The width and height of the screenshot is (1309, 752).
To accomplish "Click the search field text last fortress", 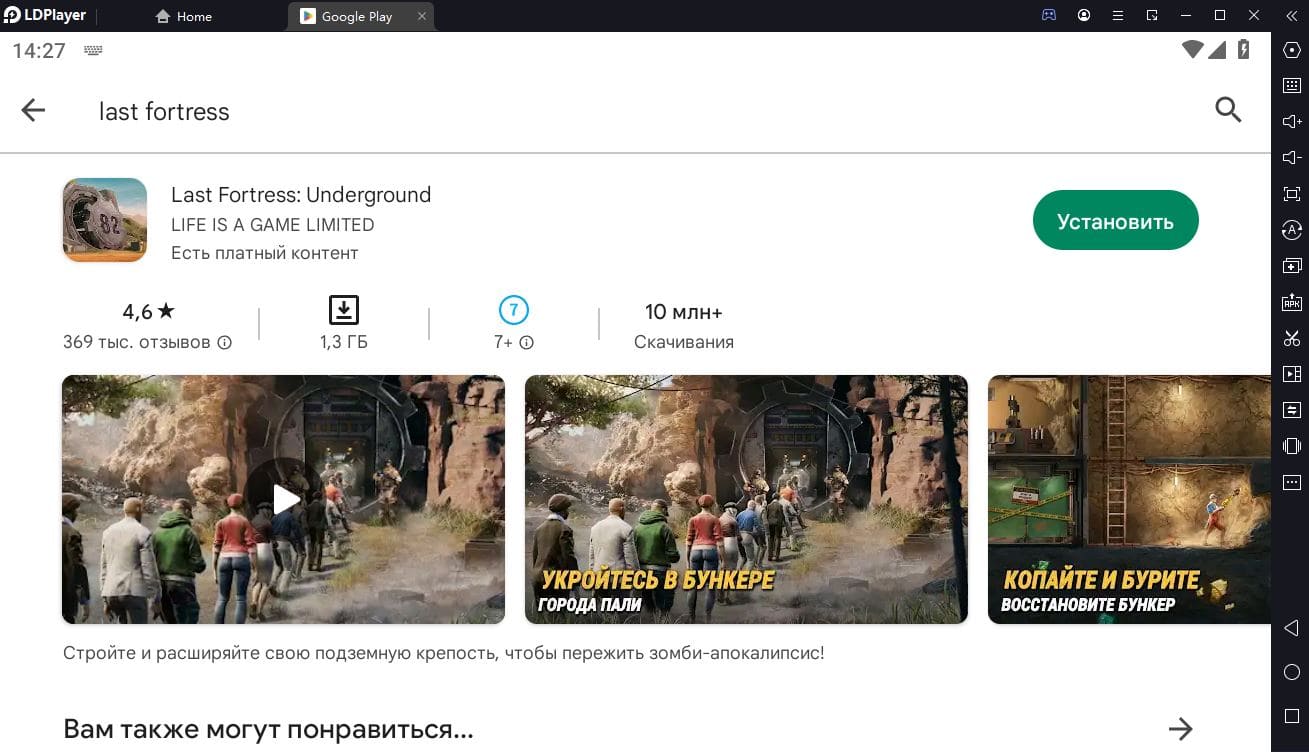I will (x=164, y=111).
